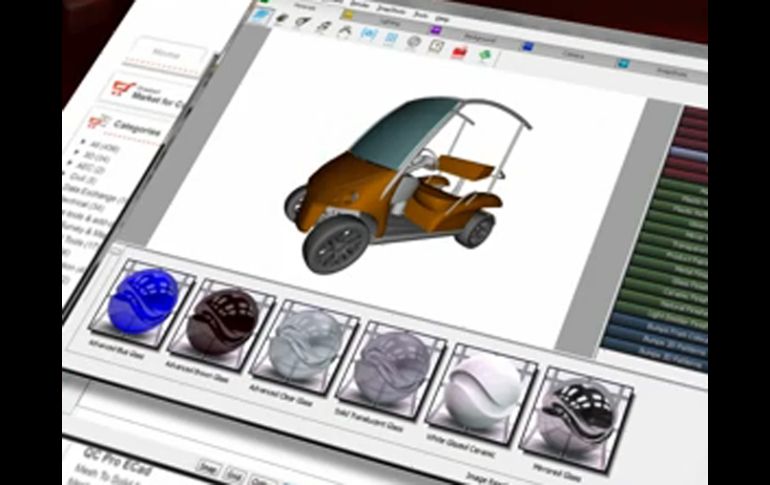This screenshot has width=770, height=485.
Task: Select the Advanced Brown Glass material
Action: tap(220, 318)
